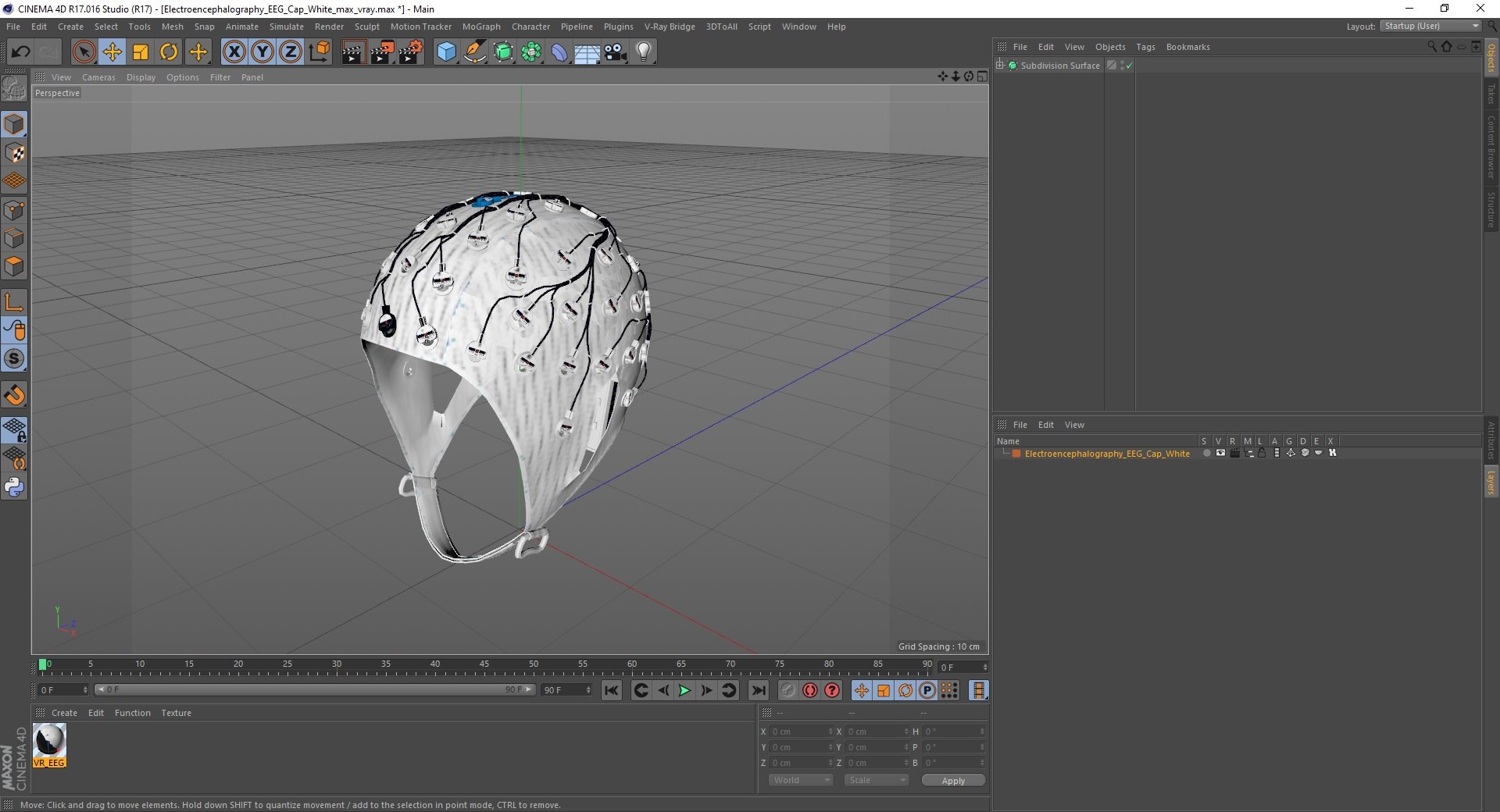Open the Takes side tab
Screen dimensions: 1500x812
(x=1491, y=94)
